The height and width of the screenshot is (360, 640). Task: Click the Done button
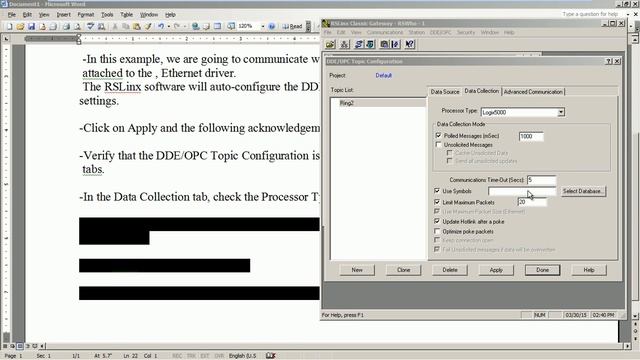click(x=542, y=270)
